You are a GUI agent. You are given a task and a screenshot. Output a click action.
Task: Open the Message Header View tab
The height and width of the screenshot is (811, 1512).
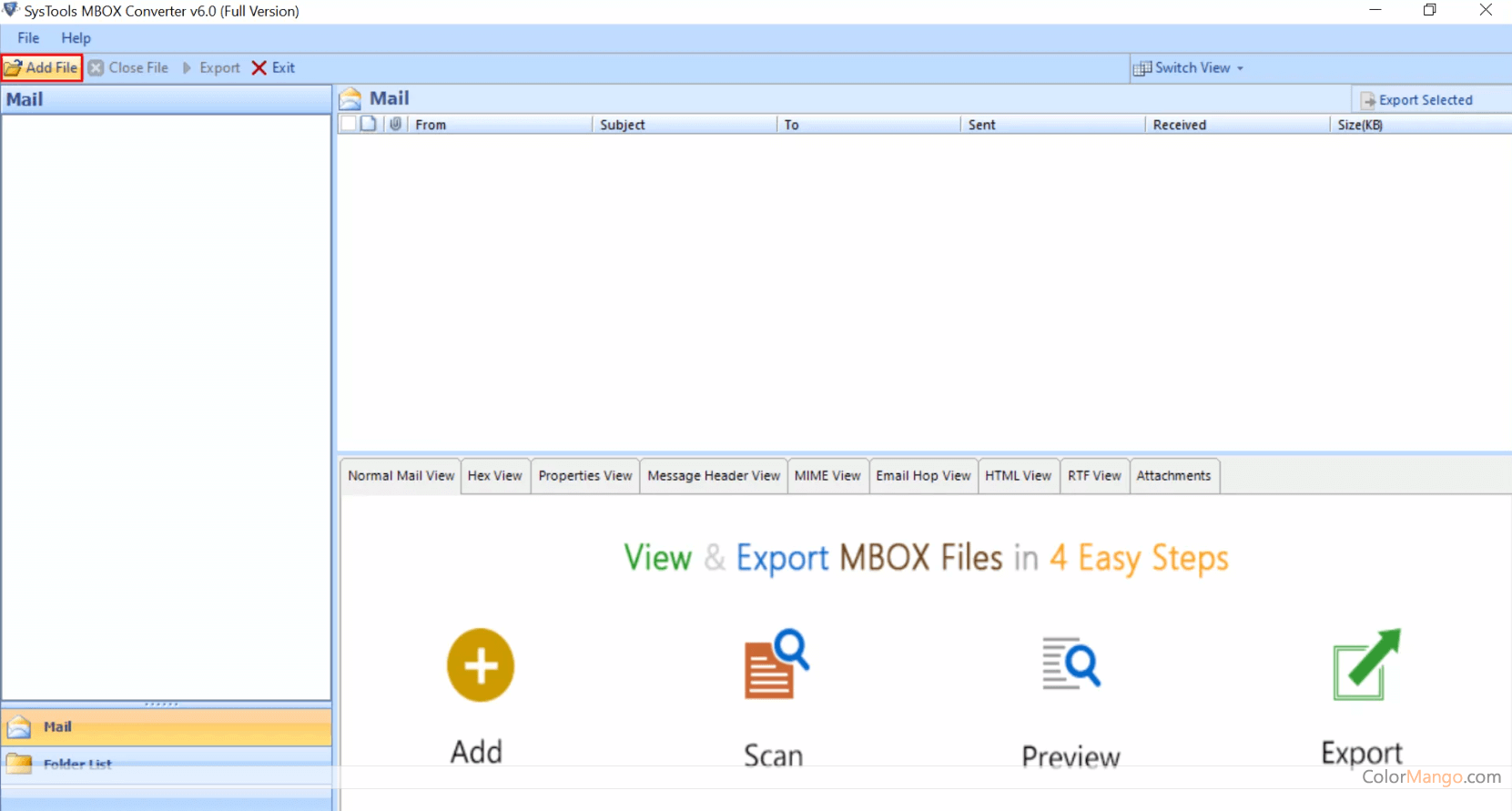(x=714, y=475)
